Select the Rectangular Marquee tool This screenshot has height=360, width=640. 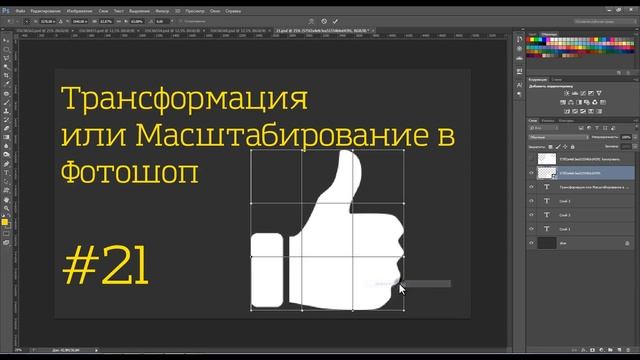[x=6, y=49]
